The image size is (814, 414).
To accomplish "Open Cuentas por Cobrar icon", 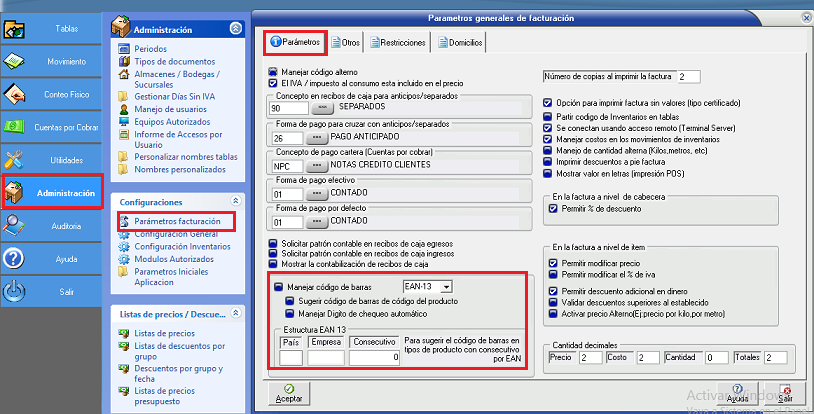I will (x=16, y=127).
